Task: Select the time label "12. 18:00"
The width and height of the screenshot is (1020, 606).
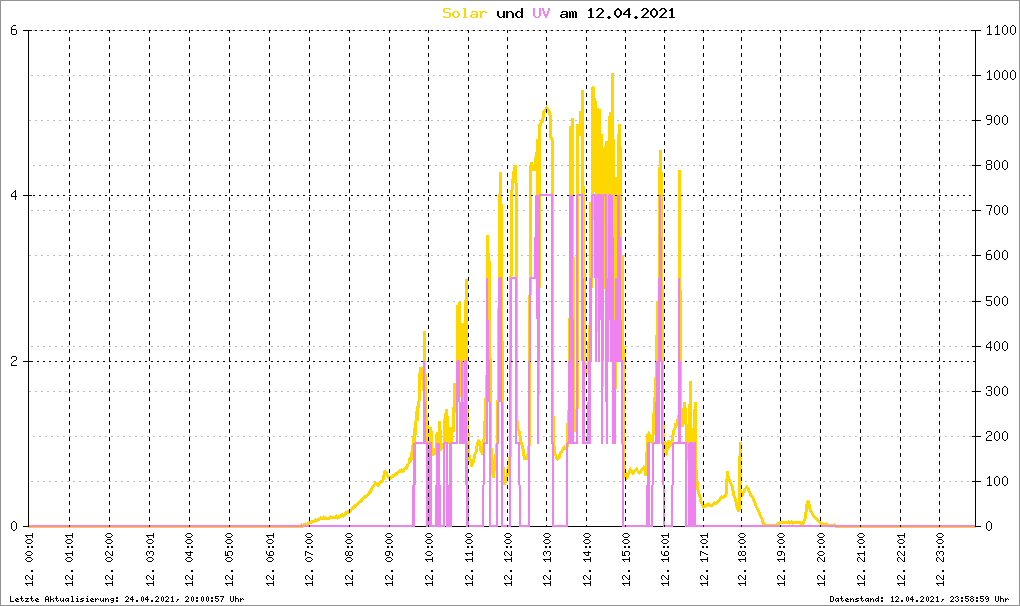Action: (x=742, y=559)
